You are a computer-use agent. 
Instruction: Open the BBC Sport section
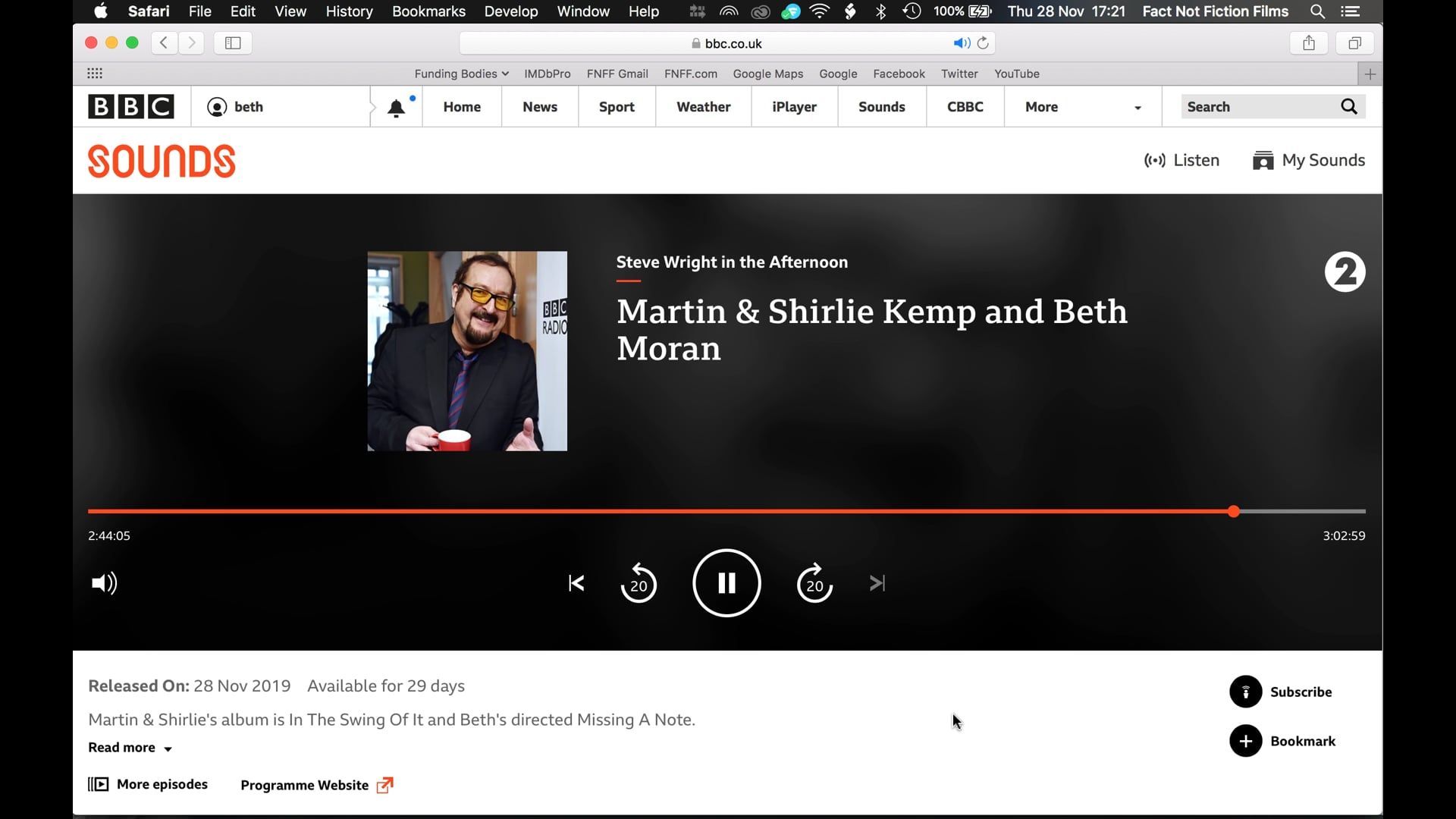[617, 107]
